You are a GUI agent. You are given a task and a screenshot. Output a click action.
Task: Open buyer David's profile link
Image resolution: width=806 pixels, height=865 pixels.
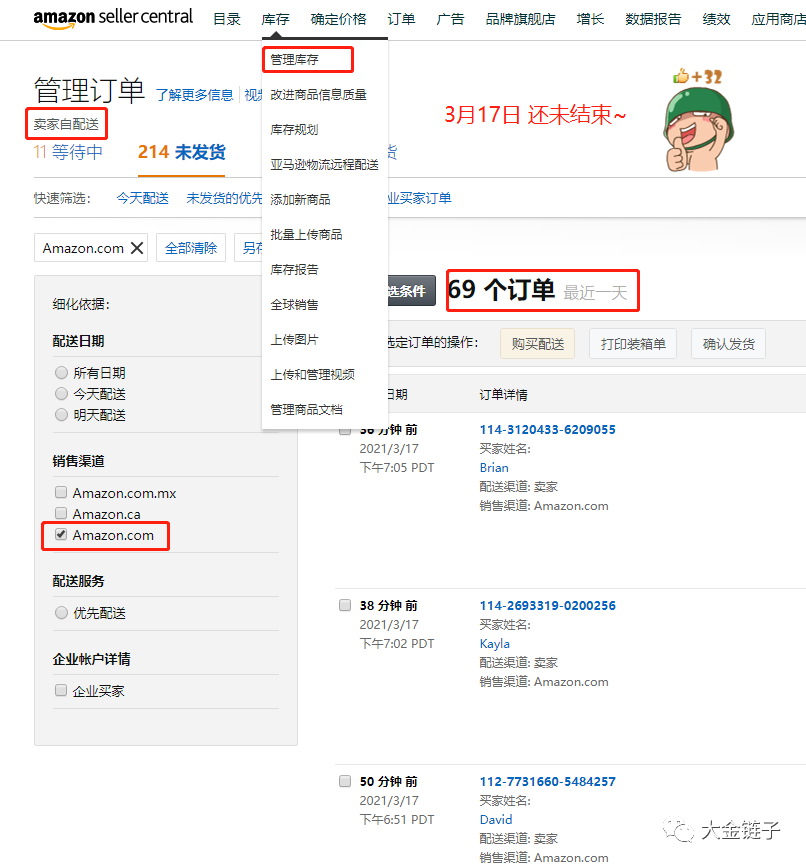pyautogui.click(x=496, y=820)
